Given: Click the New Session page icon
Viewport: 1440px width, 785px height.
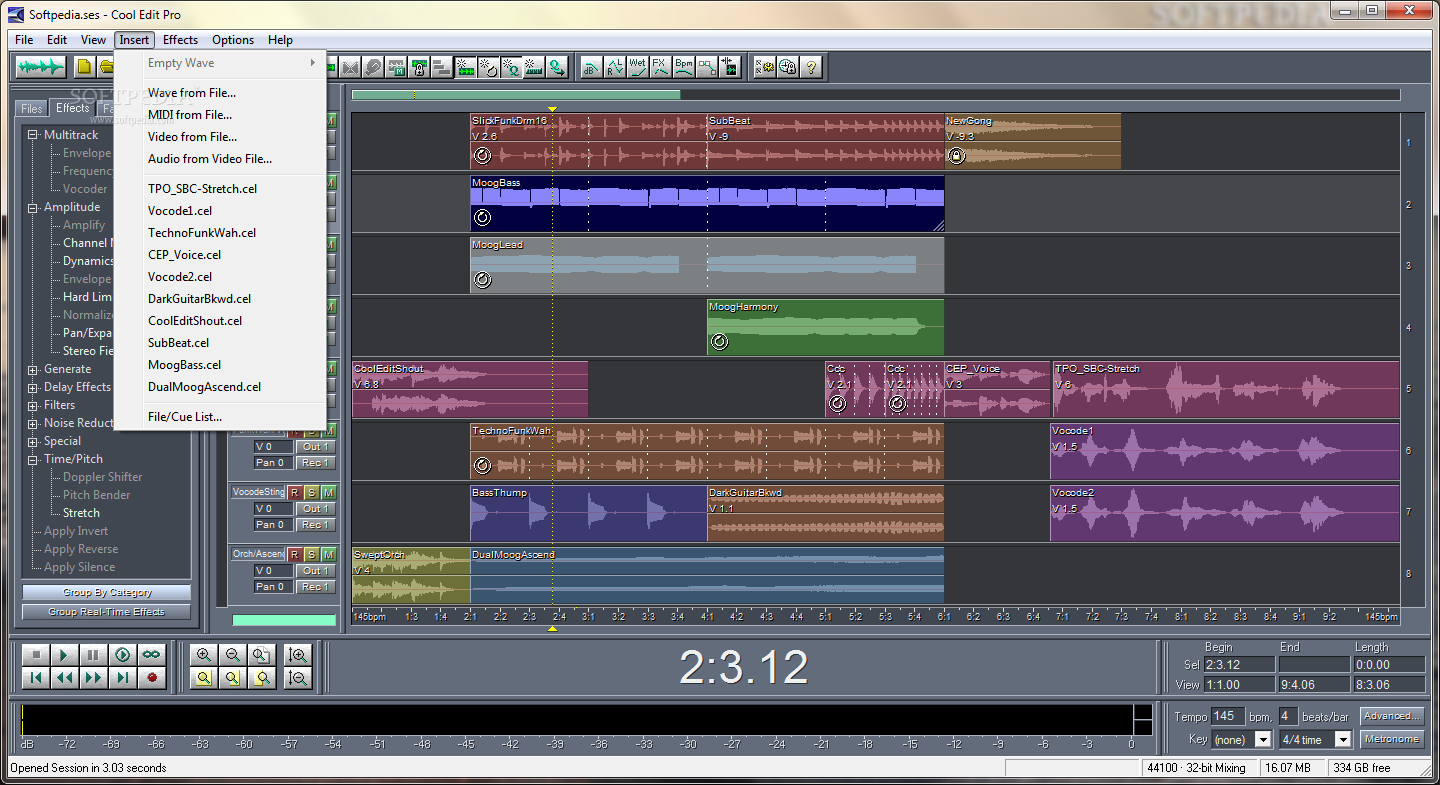Looking at the screenshot, I should coord(85,68).
